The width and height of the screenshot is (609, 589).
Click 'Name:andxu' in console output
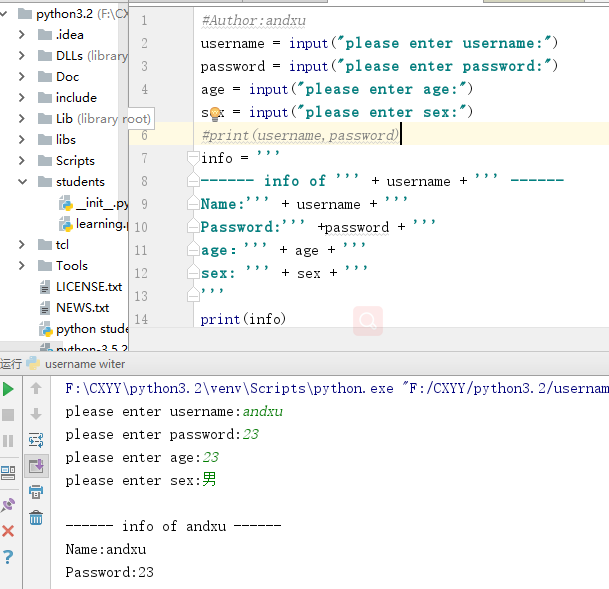[106, 549]
